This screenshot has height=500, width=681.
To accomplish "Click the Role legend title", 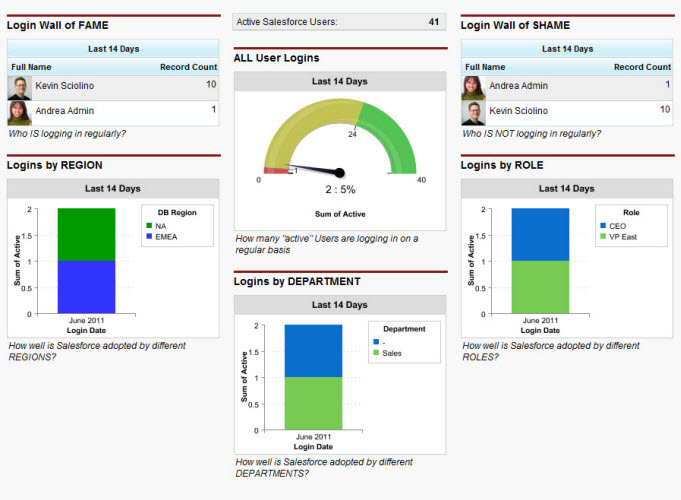I will click(x=631, y=212).
